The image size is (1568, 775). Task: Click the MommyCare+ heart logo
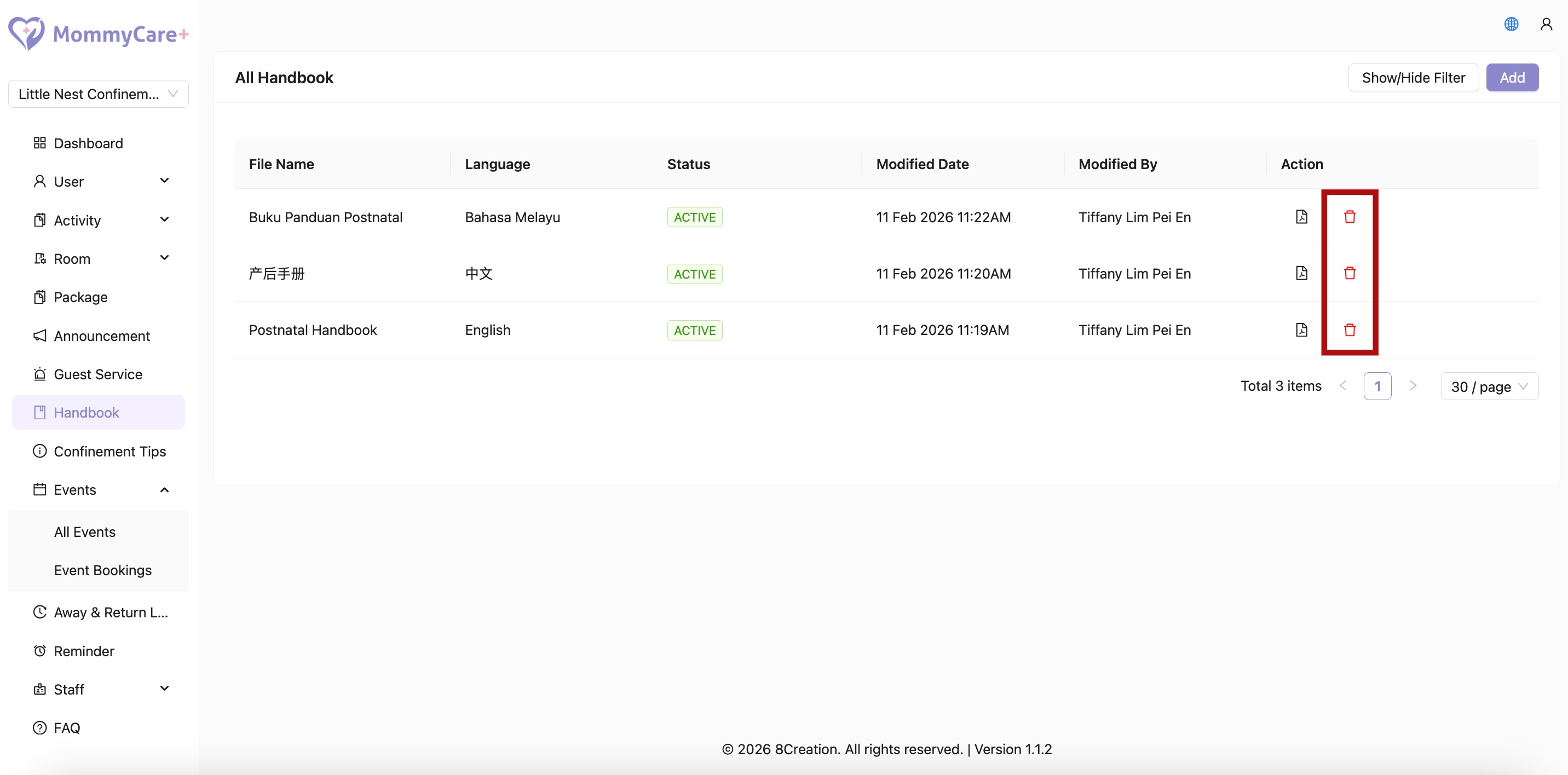26,33
